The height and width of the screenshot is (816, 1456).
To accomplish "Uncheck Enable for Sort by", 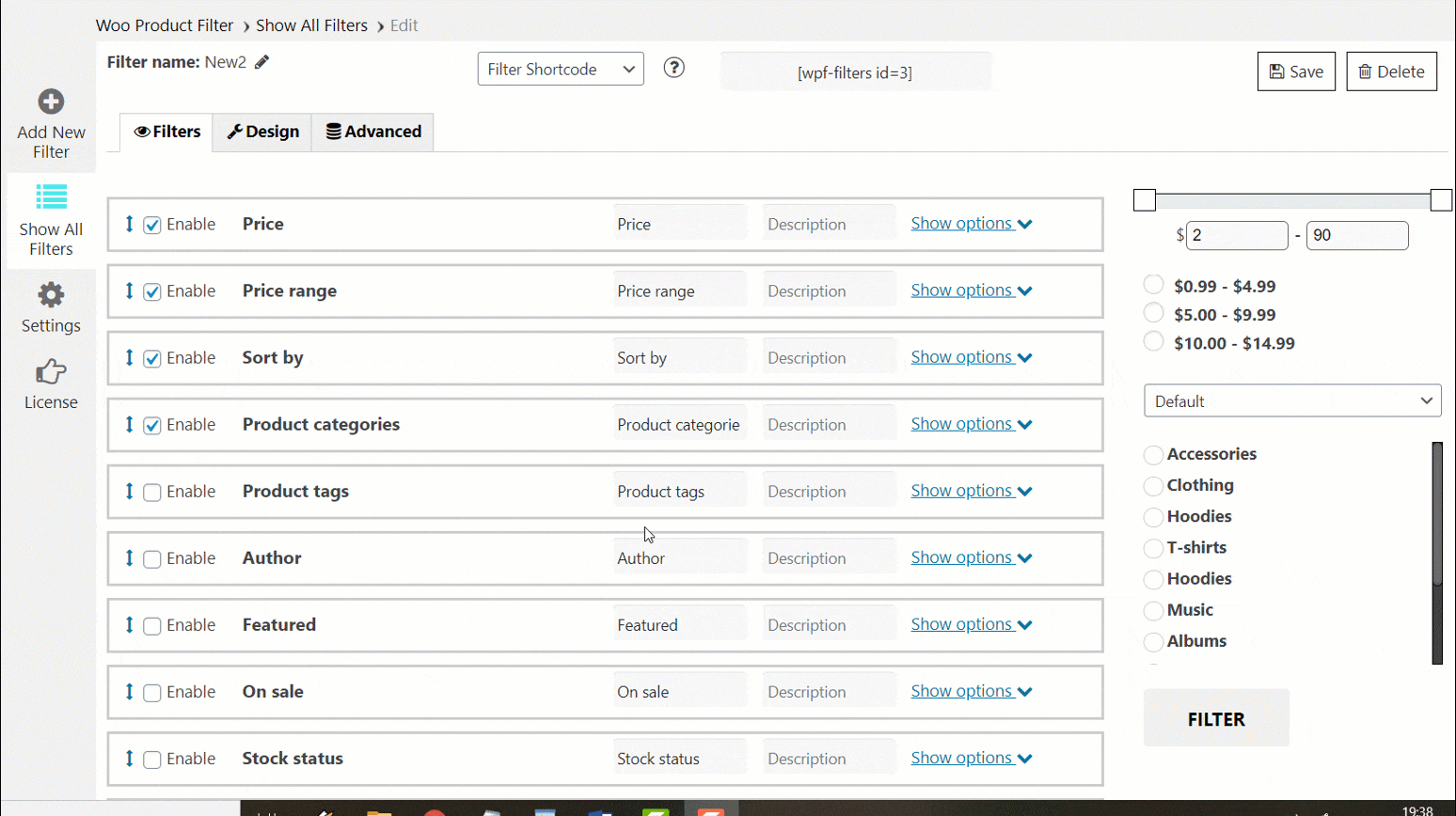I will [152, 358].
